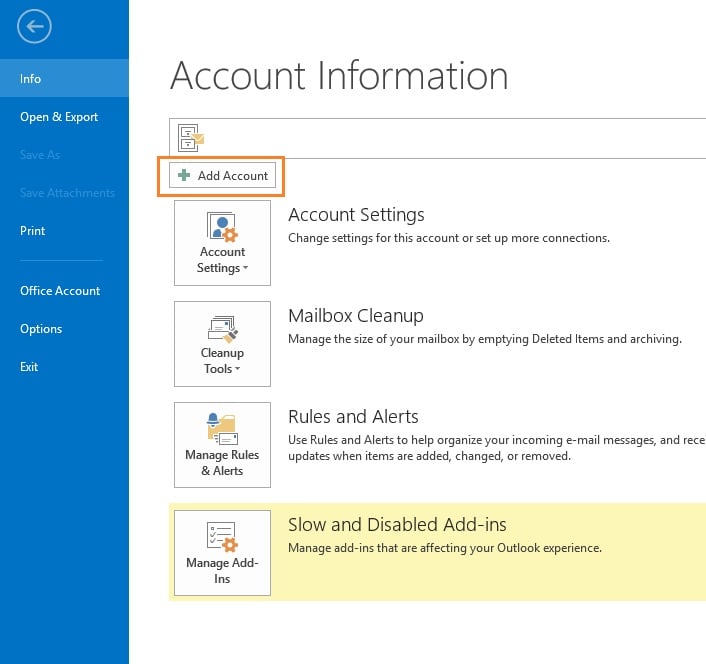The width and height of the screenshot is (706, 664).
Task: Click the Manage Add-Ins checklist-gear icon
Action: 222,537
